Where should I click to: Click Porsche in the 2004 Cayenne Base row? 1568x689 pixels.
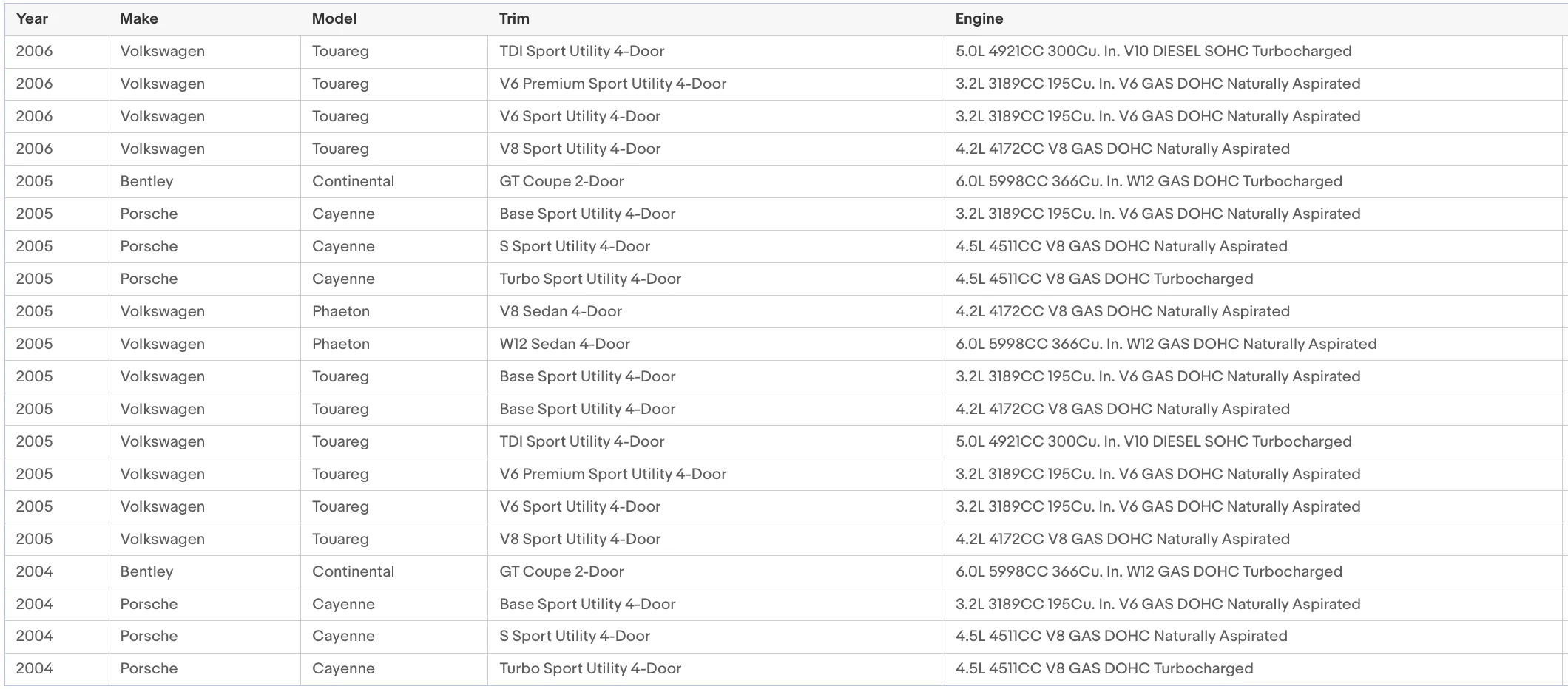pyautogui.click(x=149, y=604)
